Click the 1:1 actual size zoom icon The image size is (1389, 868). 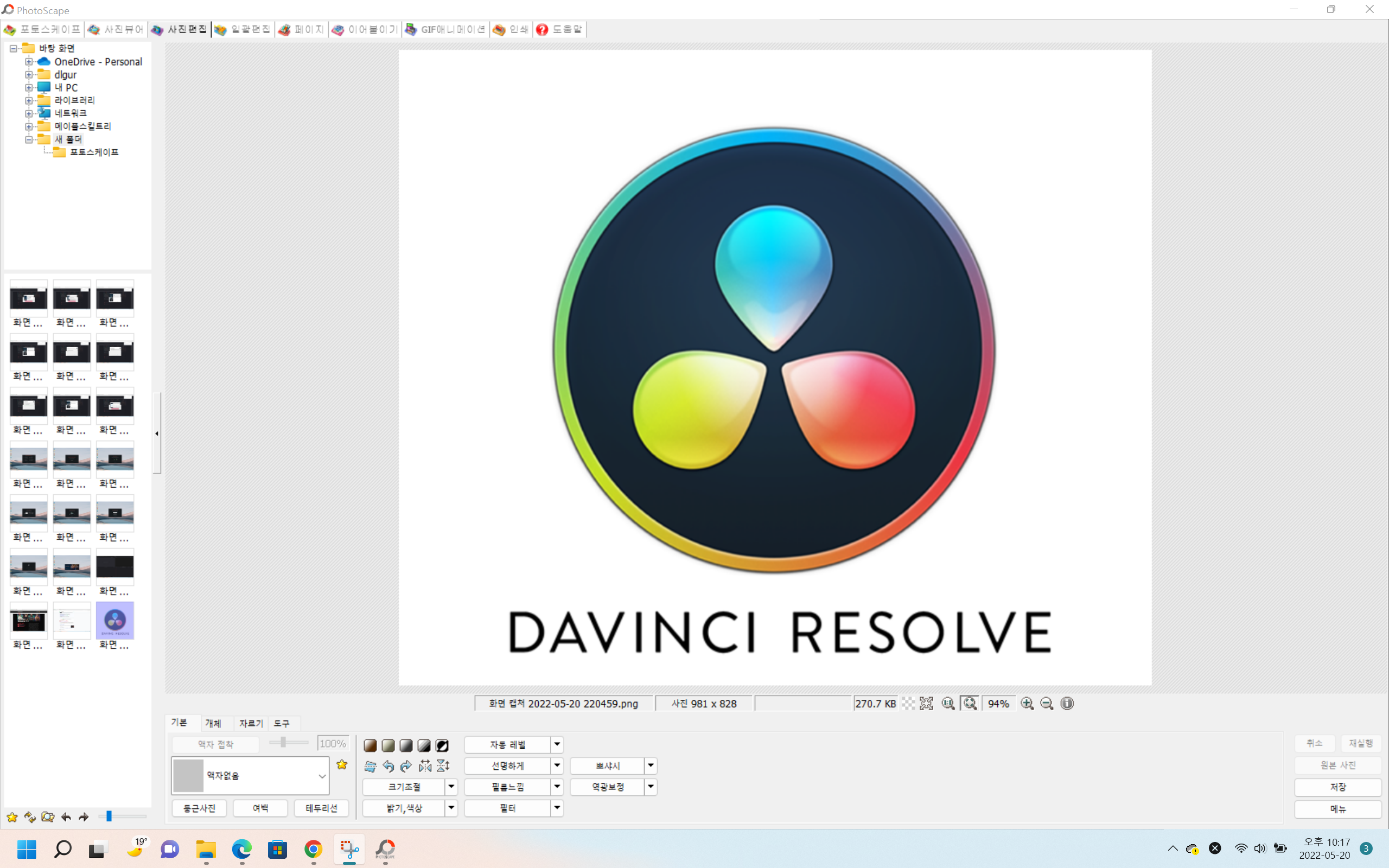[948, 703]
